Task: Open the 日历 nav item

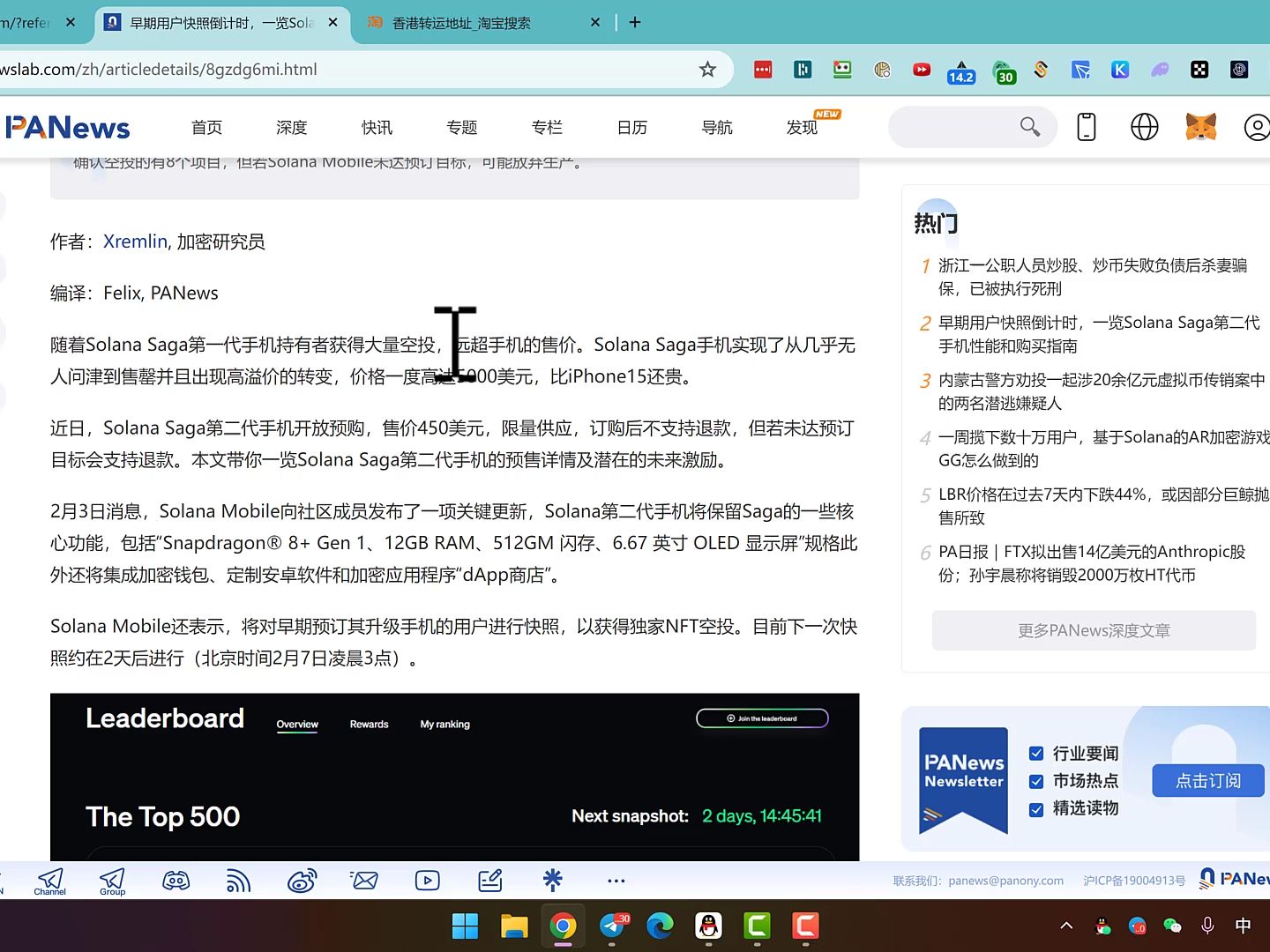Action: tap(632, 128)
